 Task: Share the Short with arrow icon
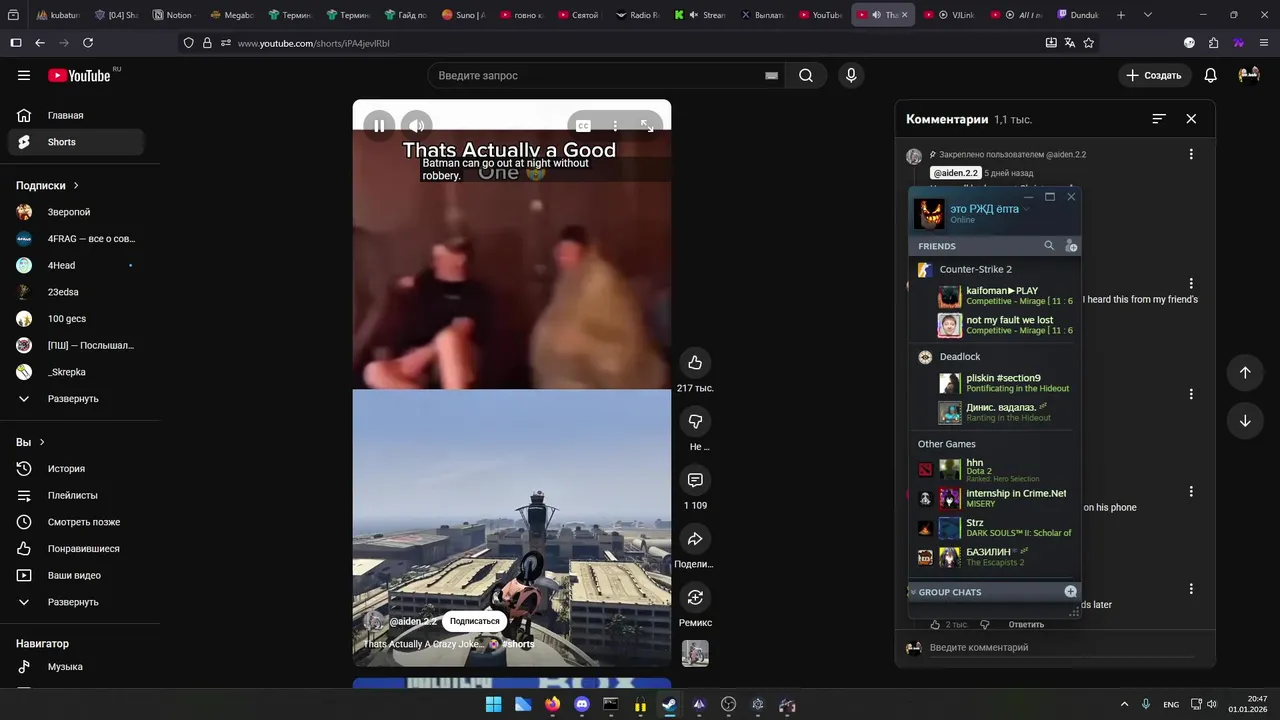[x=695, y=539]
